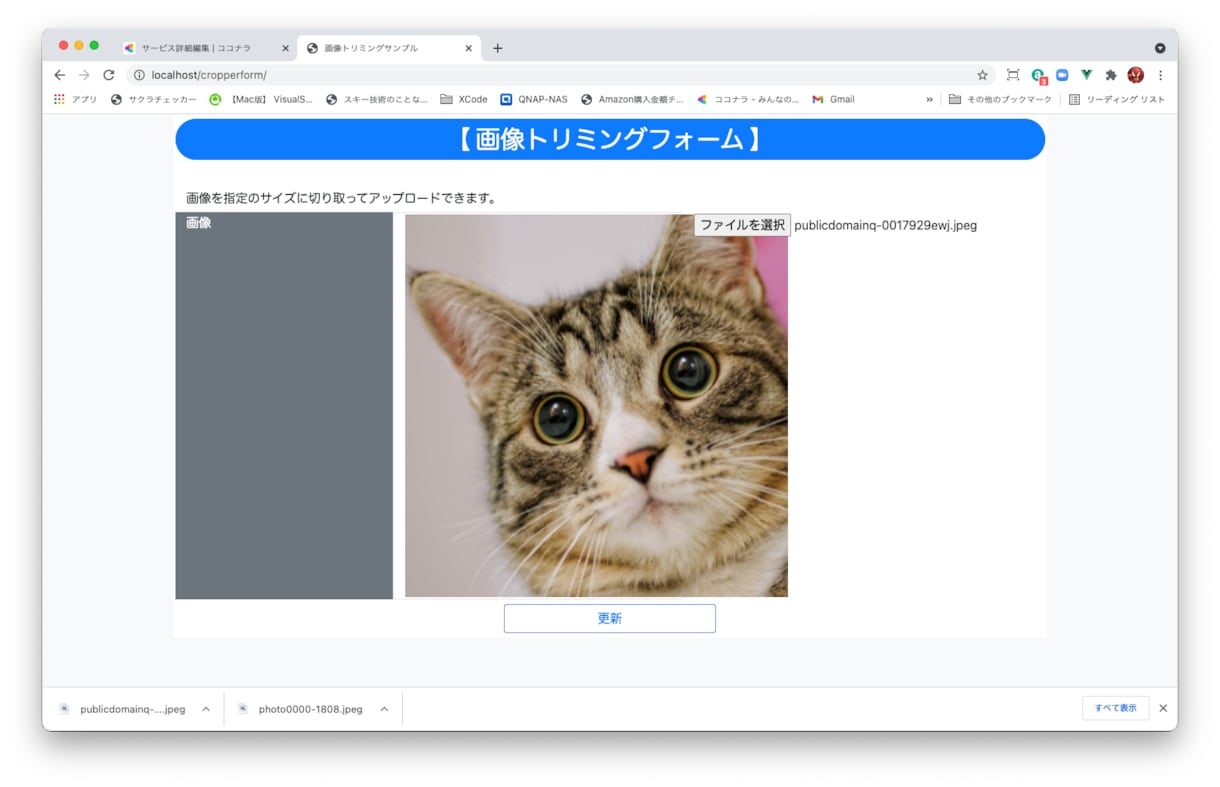This screenshot has height=787, width=1220.
Task: Go back to the previous page
Action: pos(60,75)
